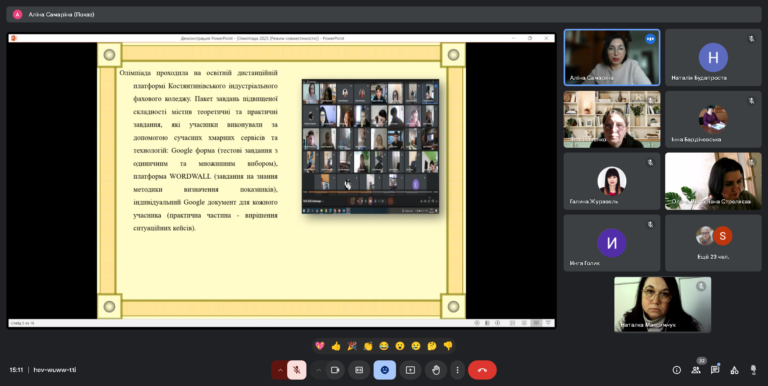The image size is (768, 386).
Task: Click the slide counter in PowerPoint status bar
Action: pos(23,323)
